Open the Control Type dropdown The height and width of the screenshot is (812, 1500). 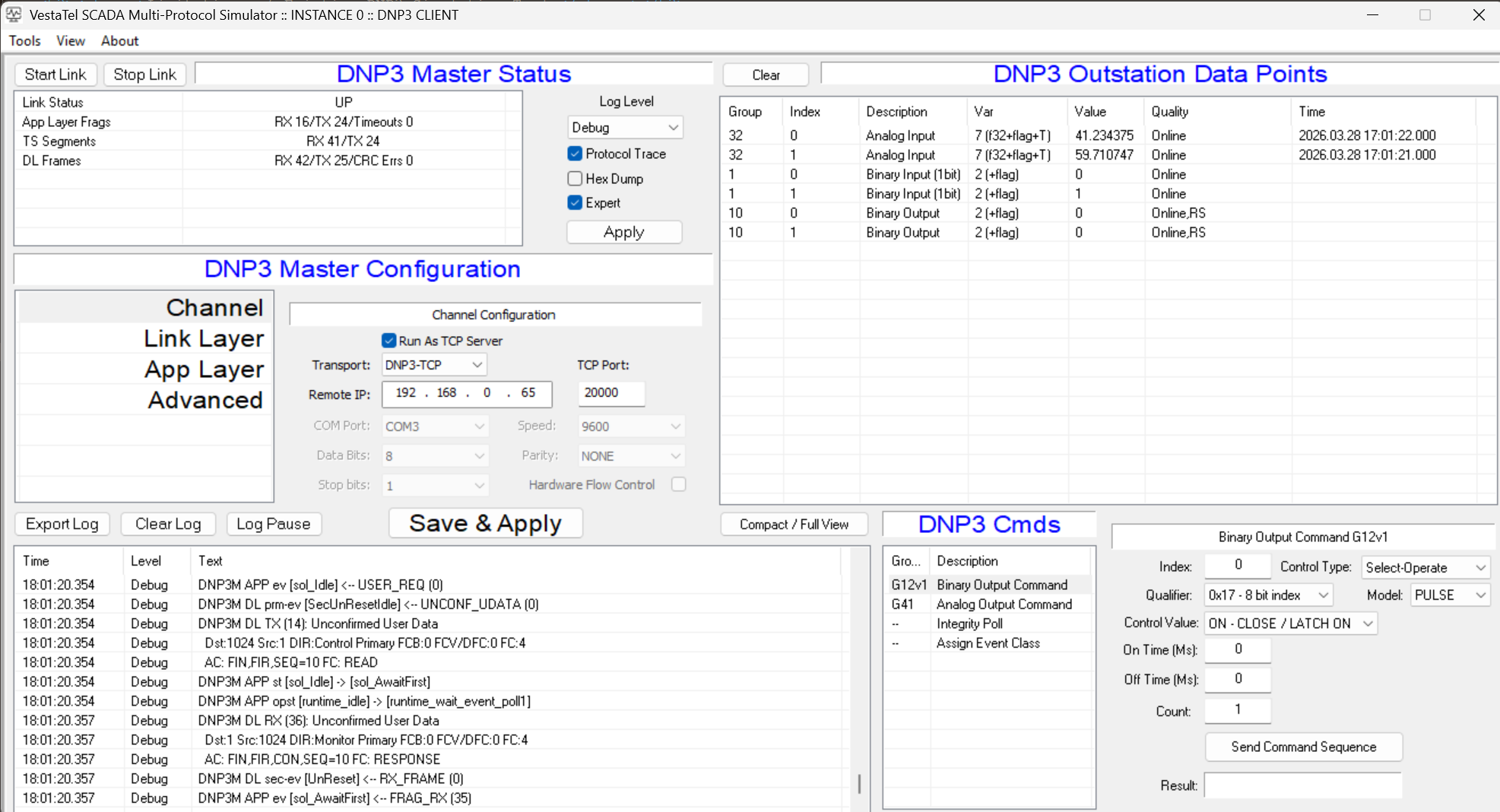[x=1425, y=568]
